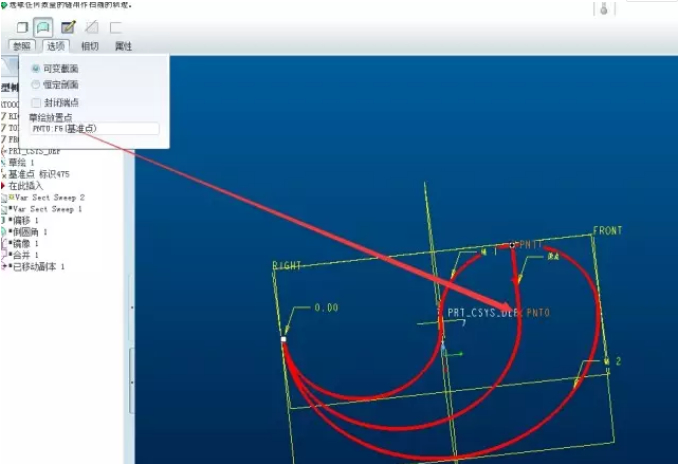Click the icon at top right of toolbar

click(x=603, y=9)
